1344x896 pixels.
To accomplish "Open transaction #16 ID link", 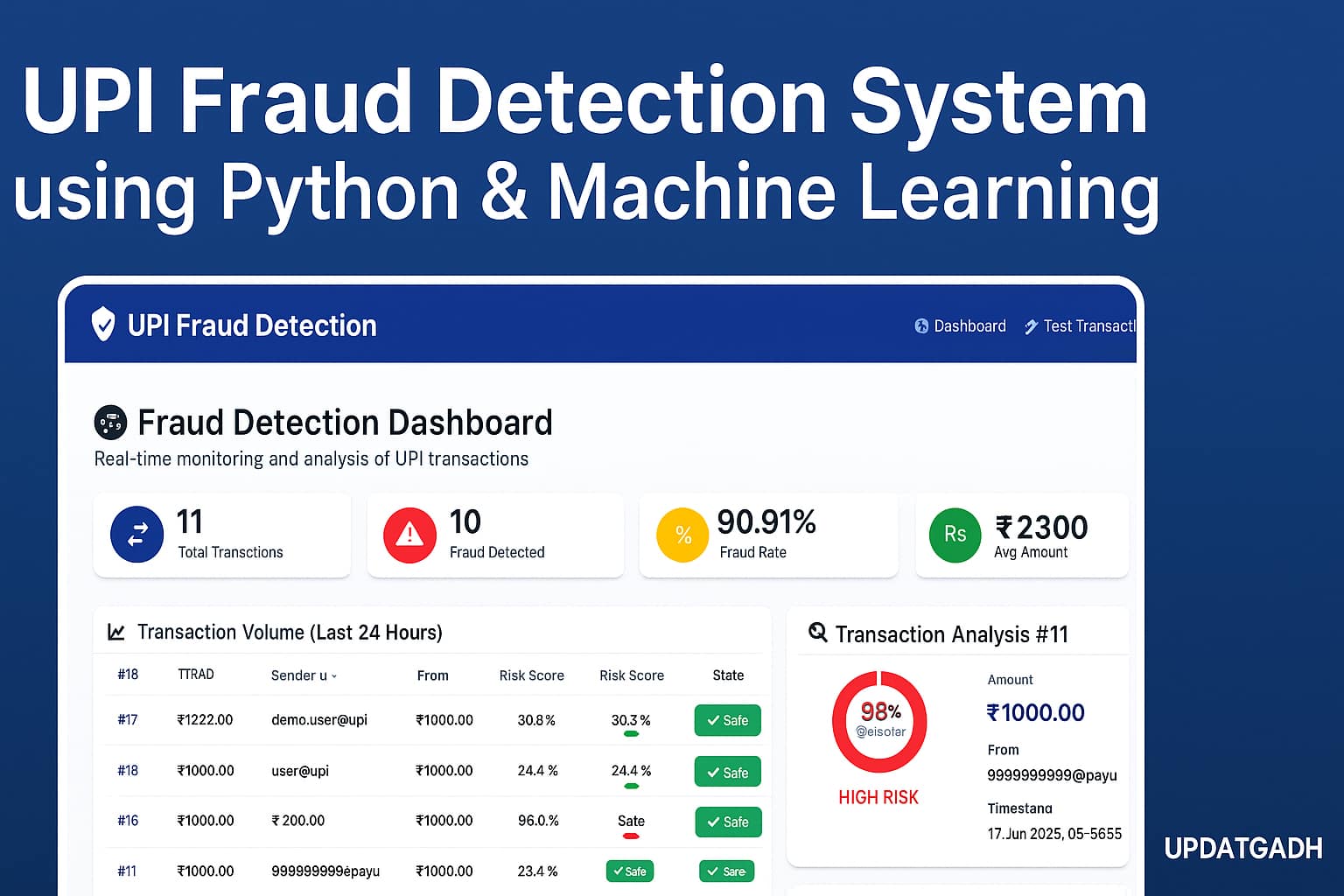I will [x=128, y=821].
